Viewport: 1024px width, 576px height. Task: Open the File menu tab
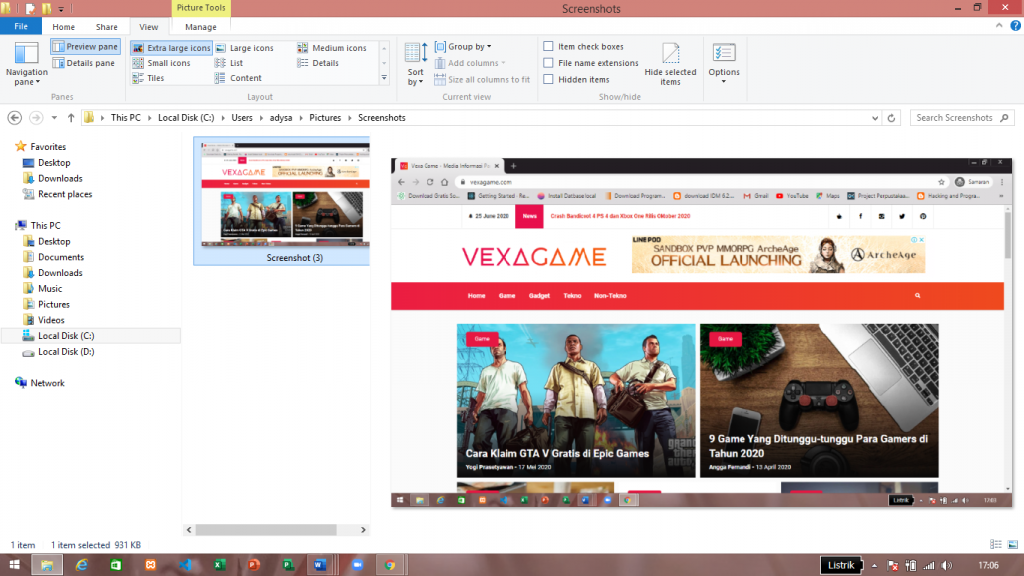click(x=21, y=27)
